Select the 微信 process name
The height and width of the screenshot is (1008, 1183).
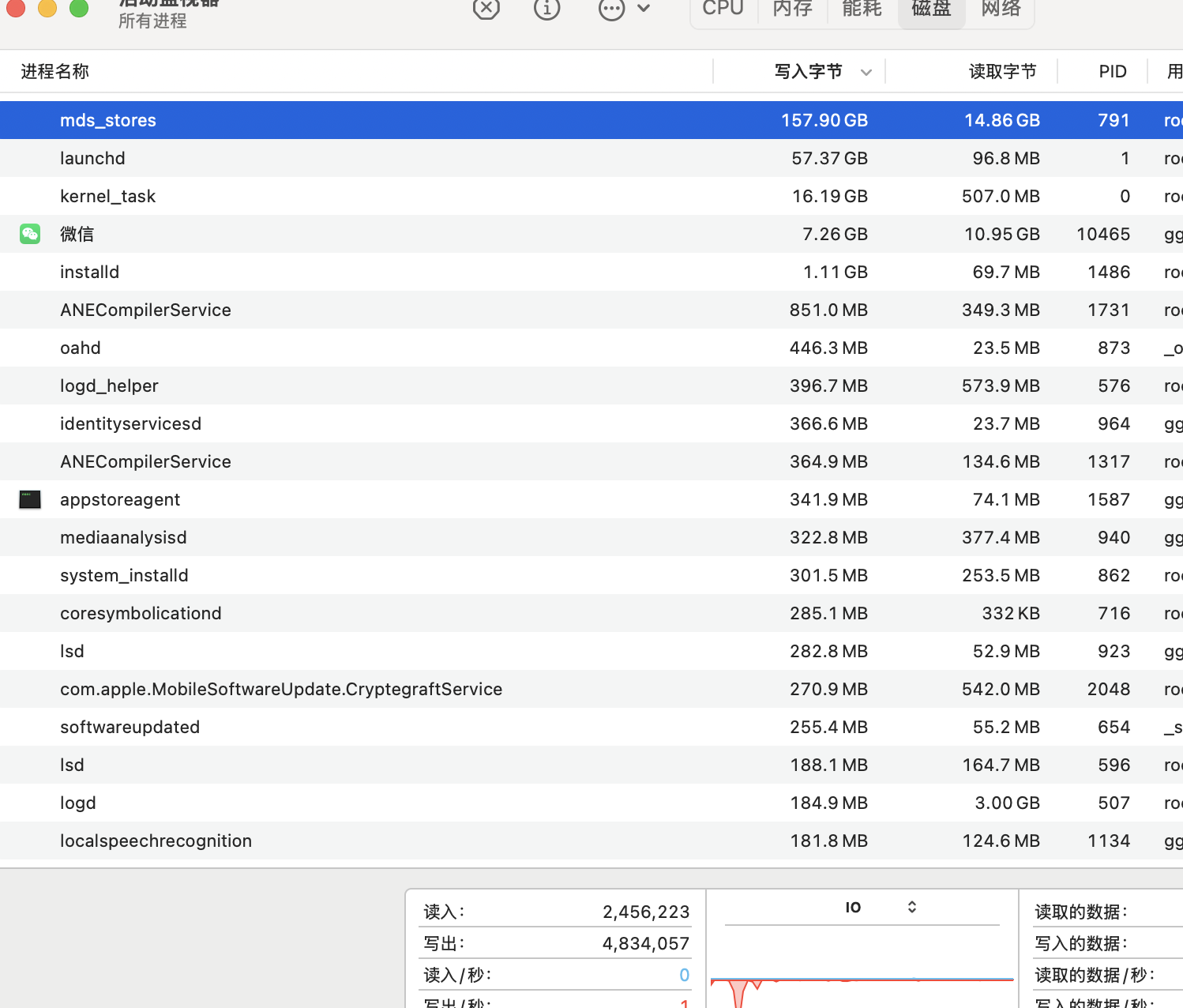coord(77,234)
